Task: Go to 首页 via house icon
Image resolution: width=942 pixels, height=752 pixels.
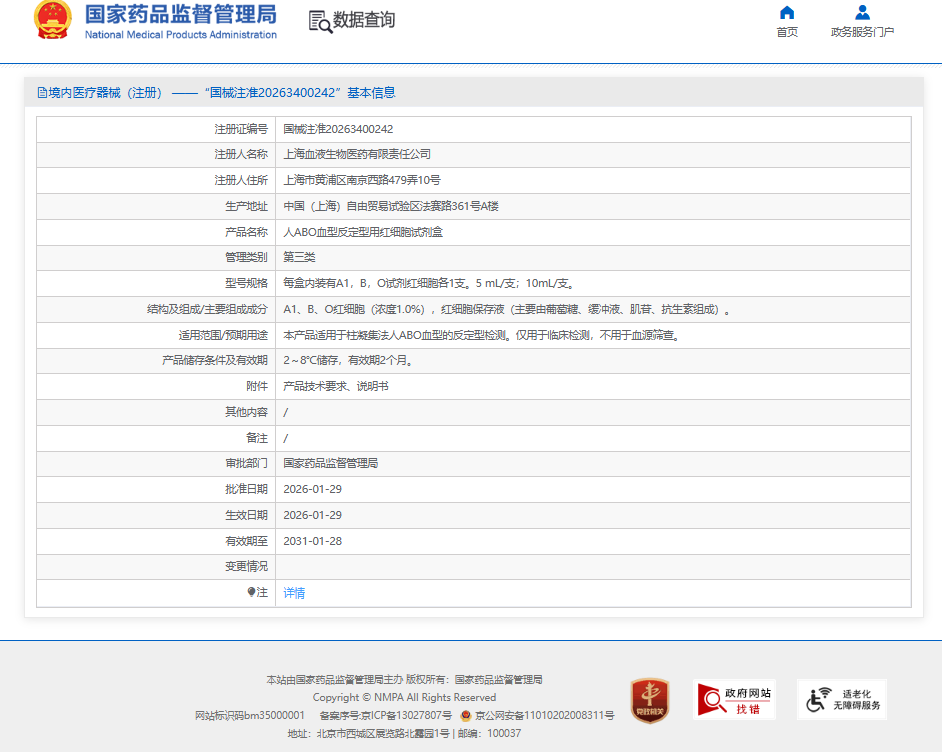Action: pos(787,13)
